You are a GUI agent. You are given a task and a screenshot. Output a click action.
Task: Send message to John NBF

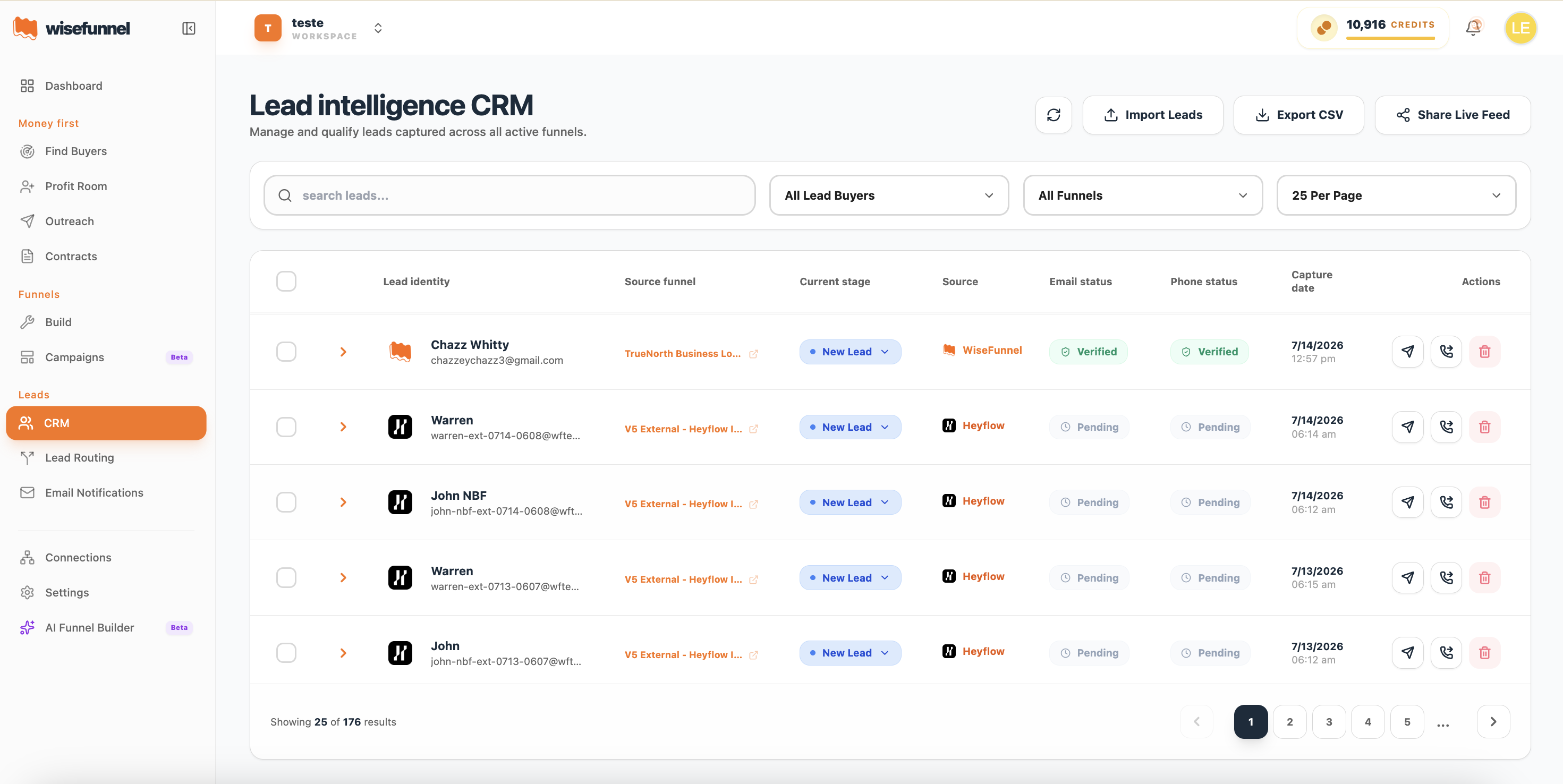point(1408,502)
